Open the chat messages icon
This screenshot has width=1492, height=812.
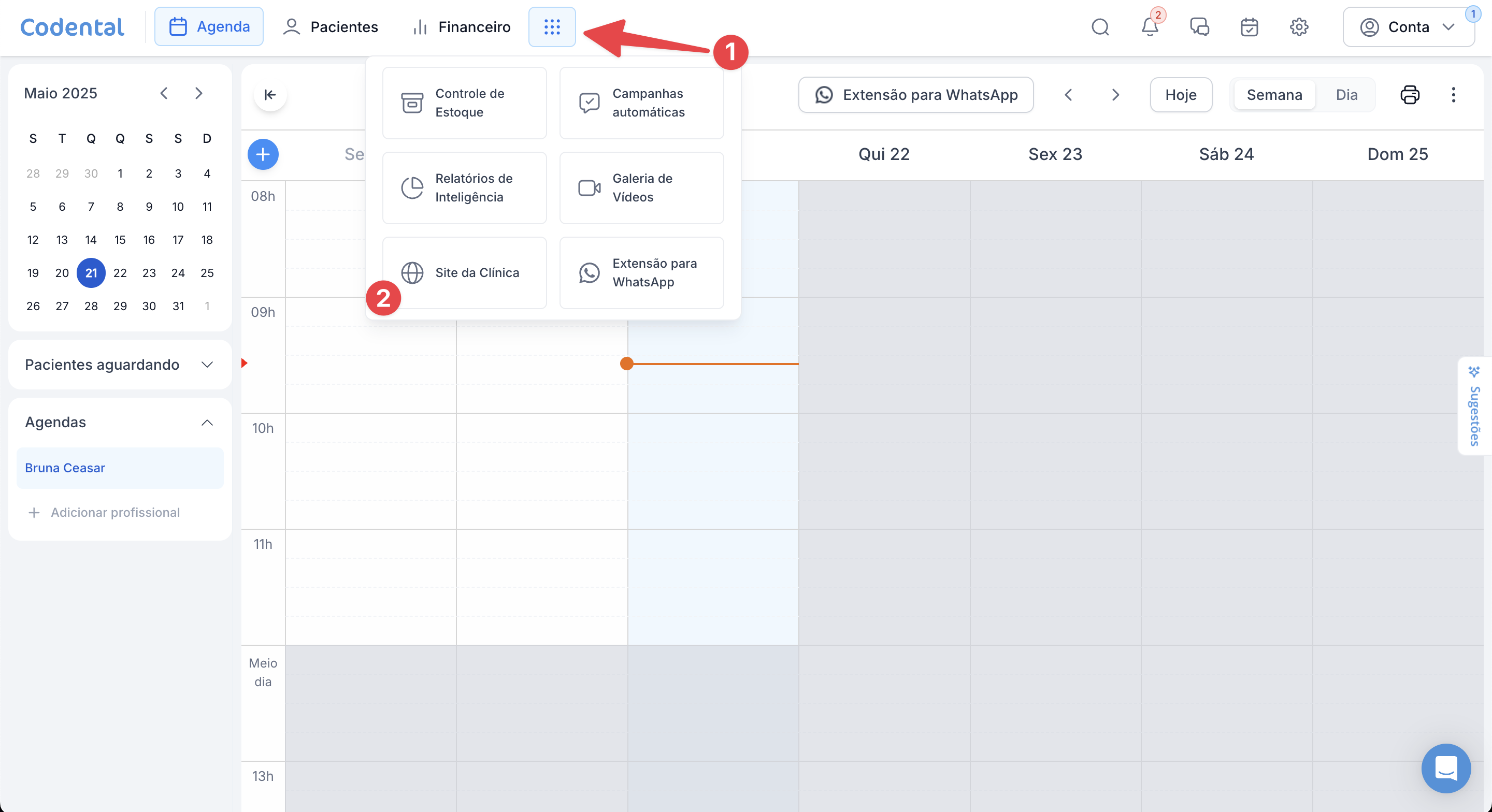[1199, 26]
